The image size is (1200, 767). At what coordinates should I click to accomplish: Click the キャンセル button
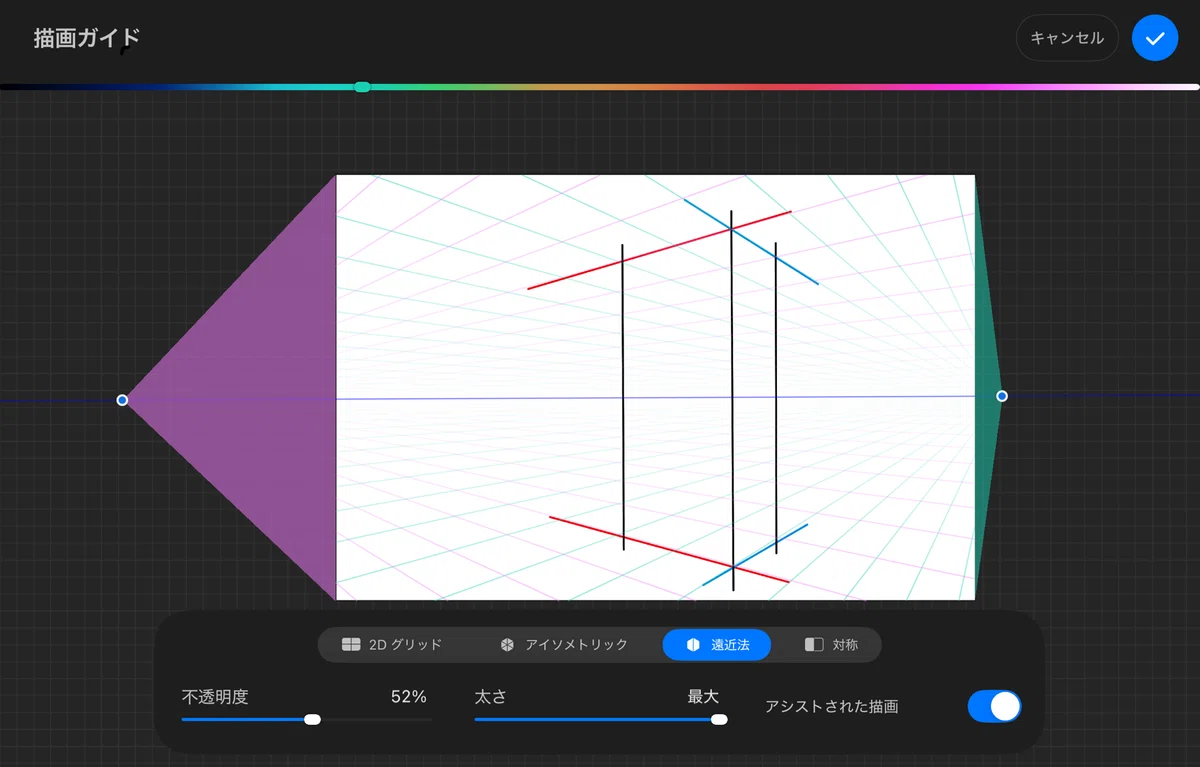1067,38
